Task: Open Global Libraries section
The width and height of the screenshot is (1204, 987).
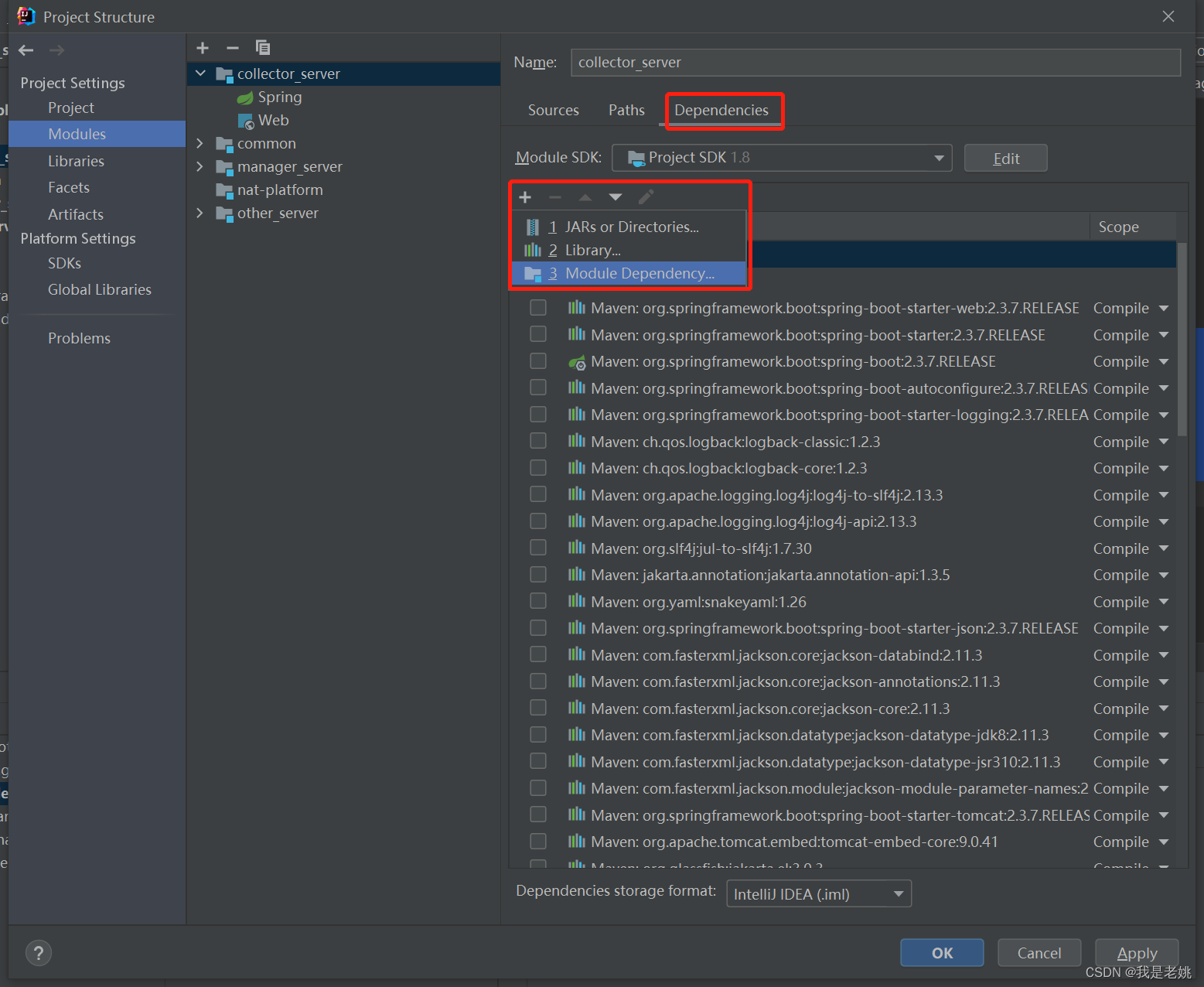Action: pos(100,290)
